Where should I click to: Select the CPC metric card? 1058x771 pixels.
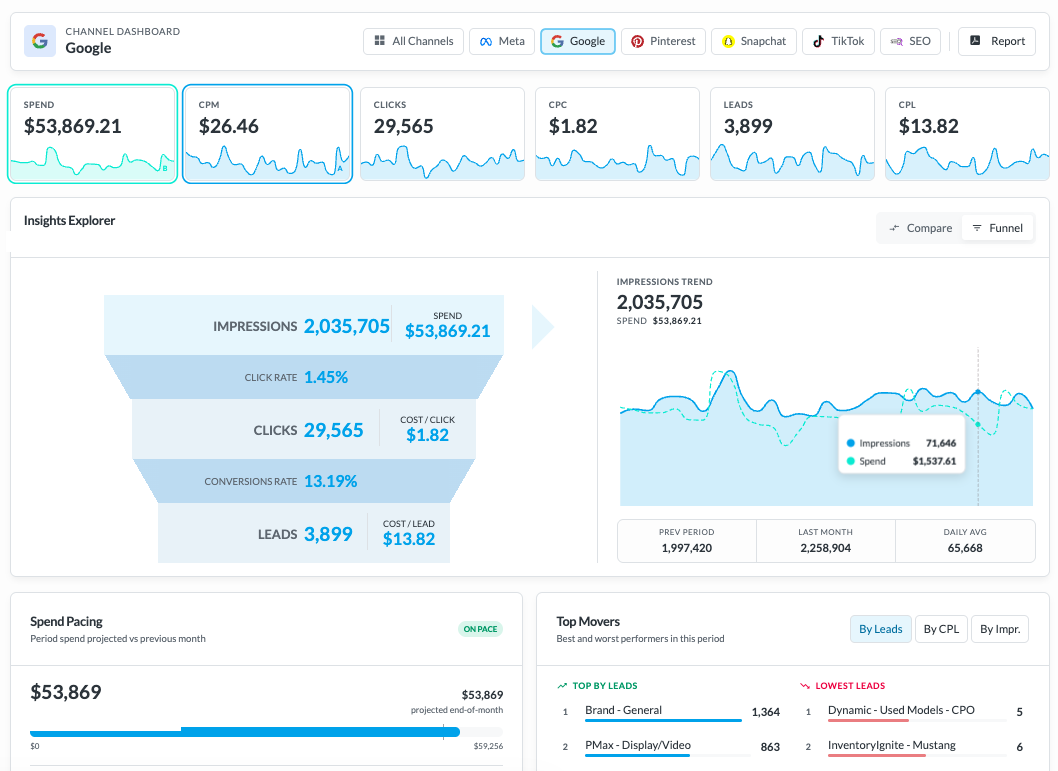[x=617, y=134]
